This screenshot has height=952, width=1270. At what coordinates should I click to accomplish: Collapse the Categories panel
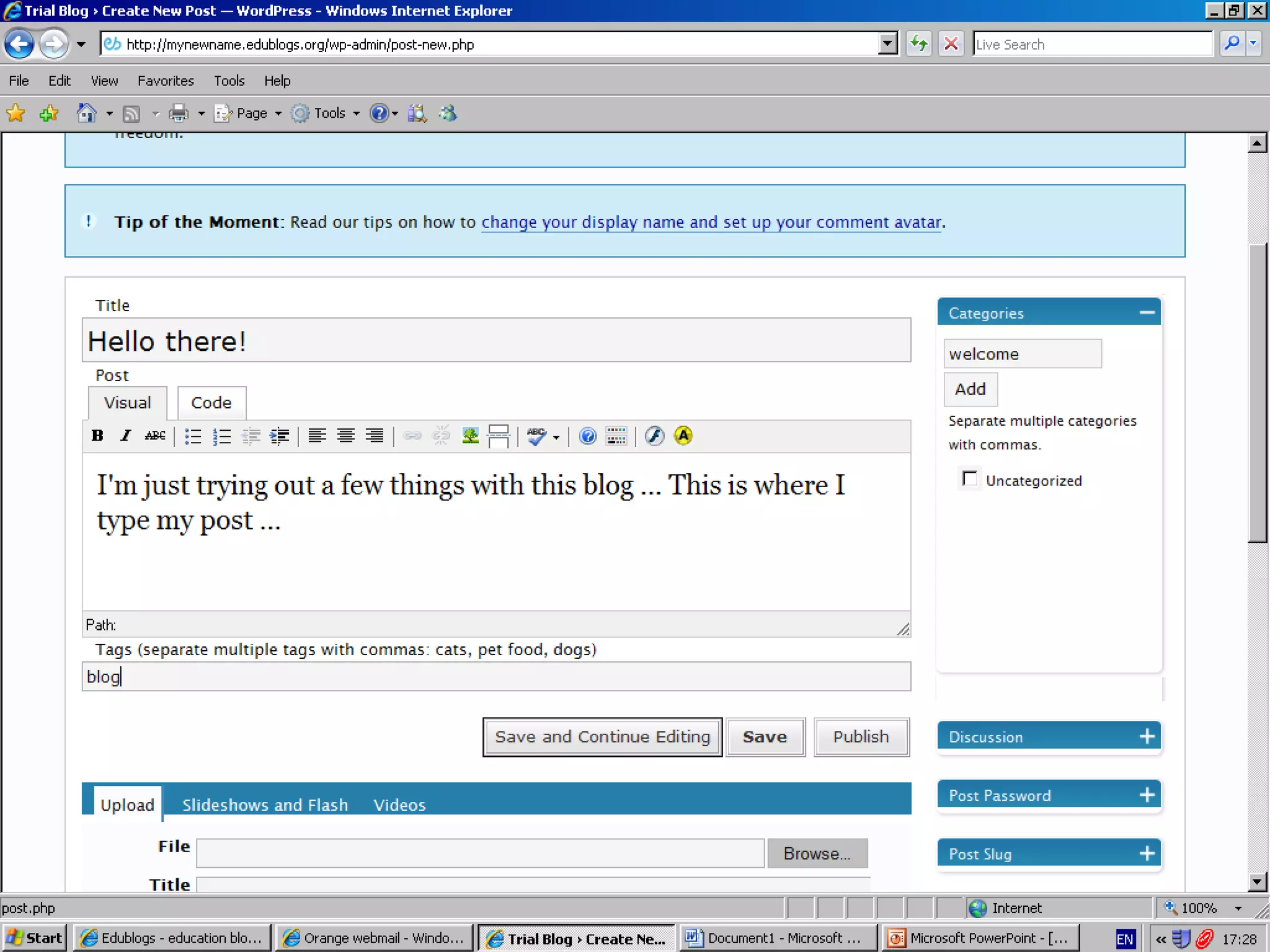tap(1147, 313)
